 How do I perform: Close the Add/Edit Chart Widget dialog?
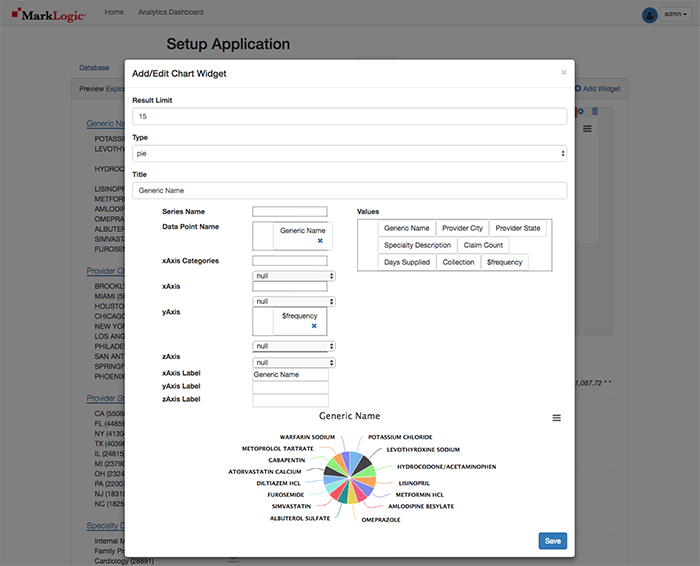563,73
